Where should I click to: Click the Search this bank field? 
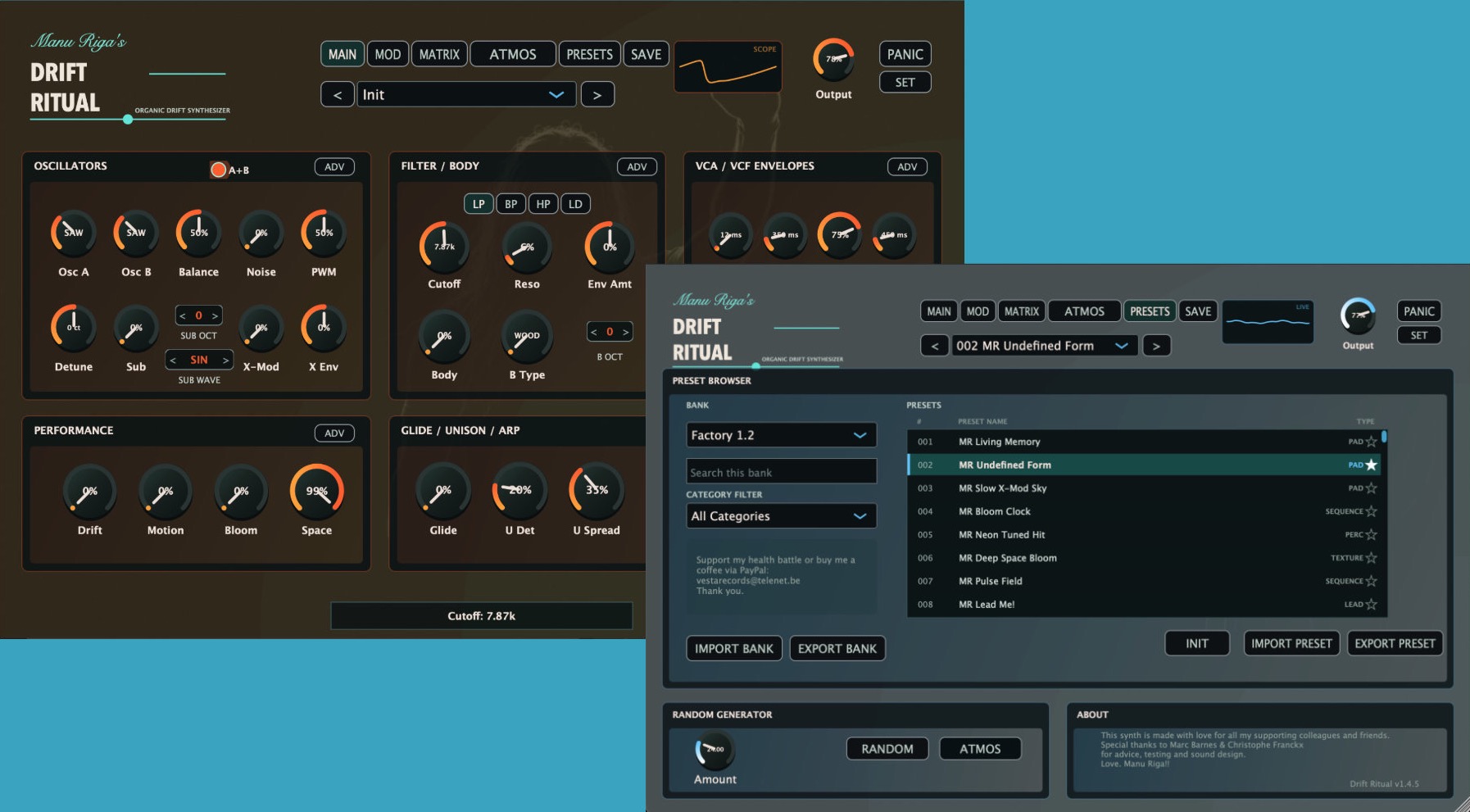tap(781, 472)
